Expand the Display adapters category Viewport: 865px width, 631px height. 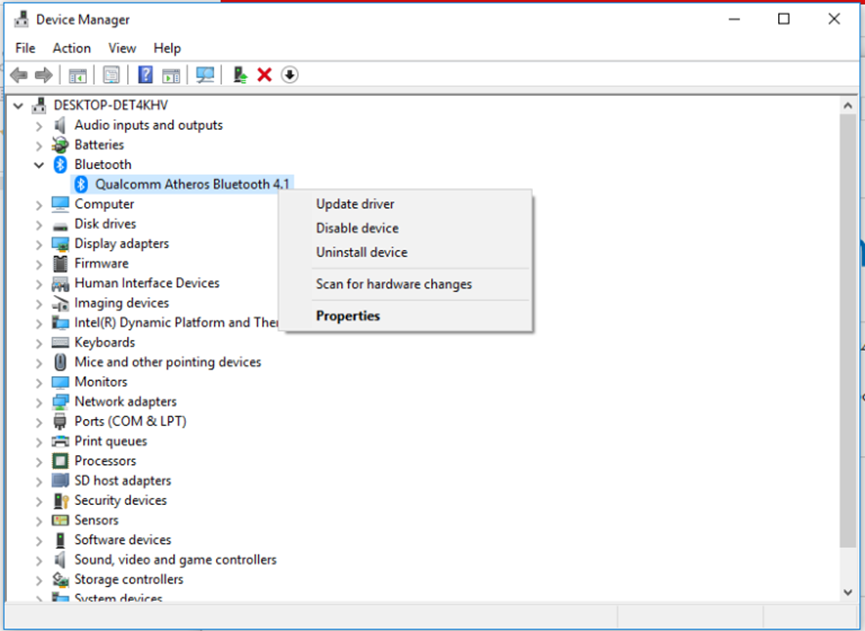click(x=39, y=244)
